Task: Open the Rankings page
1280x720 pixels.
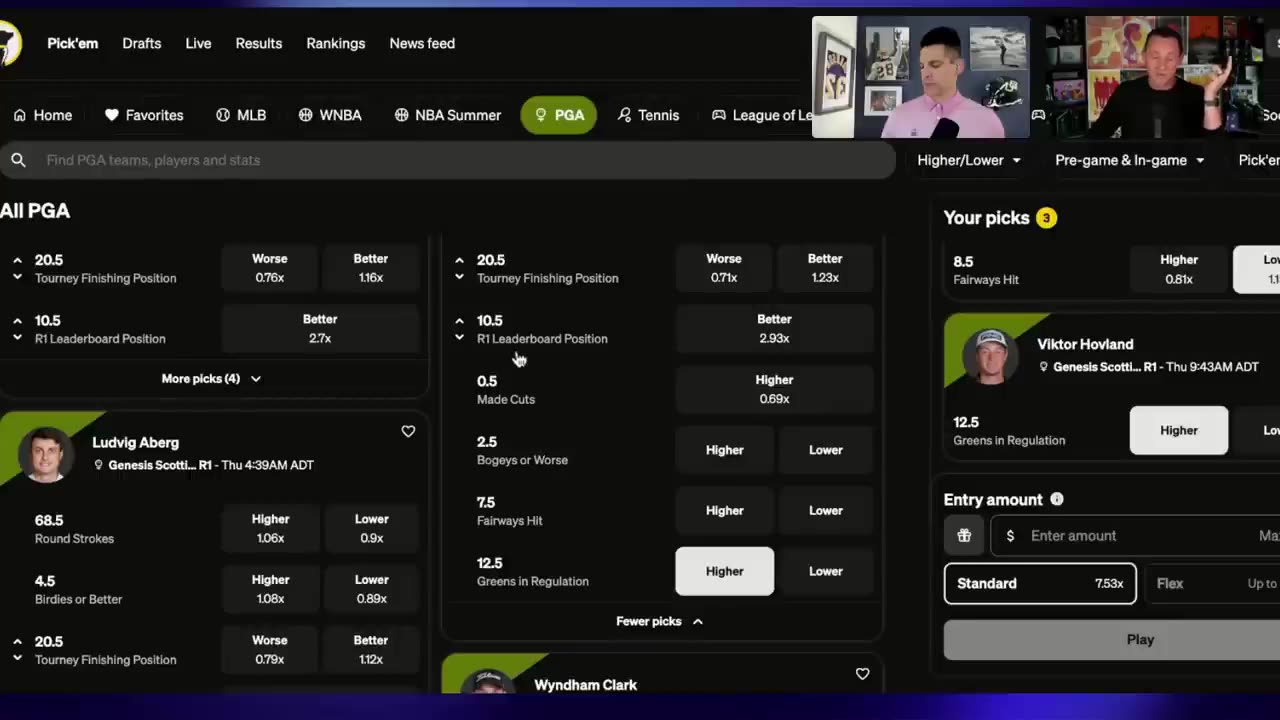Action: [336, 43]
